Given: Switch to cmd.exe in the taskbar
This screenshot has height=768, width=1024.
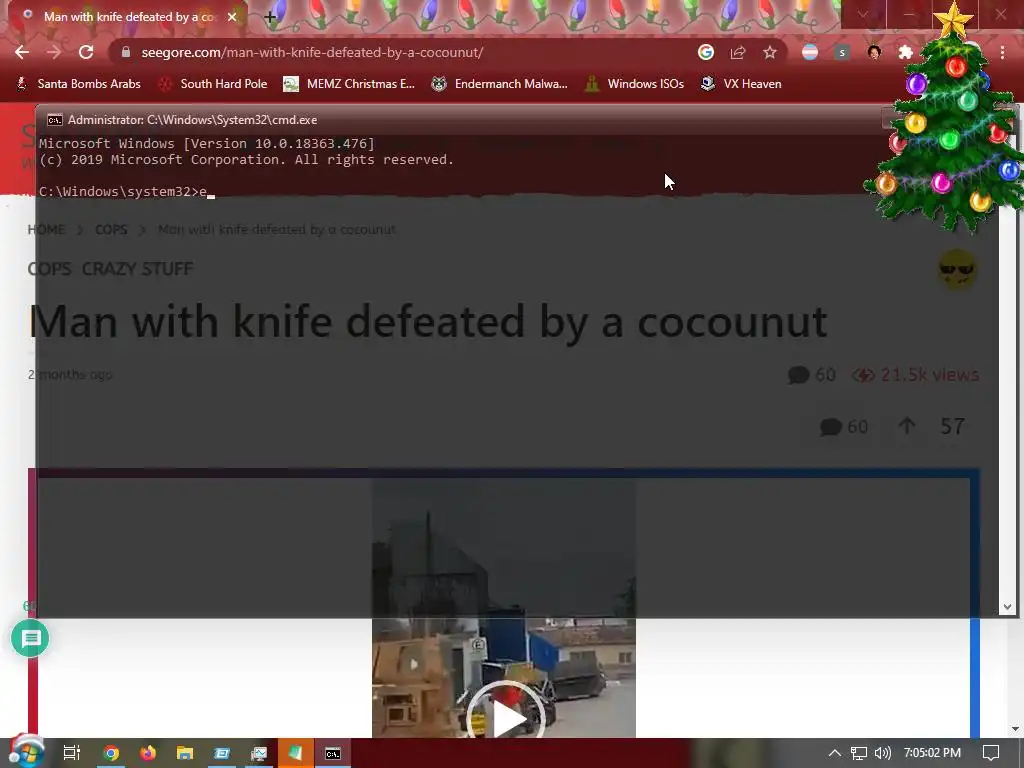Looking at the screenshot, I should [x=333, y=753].
